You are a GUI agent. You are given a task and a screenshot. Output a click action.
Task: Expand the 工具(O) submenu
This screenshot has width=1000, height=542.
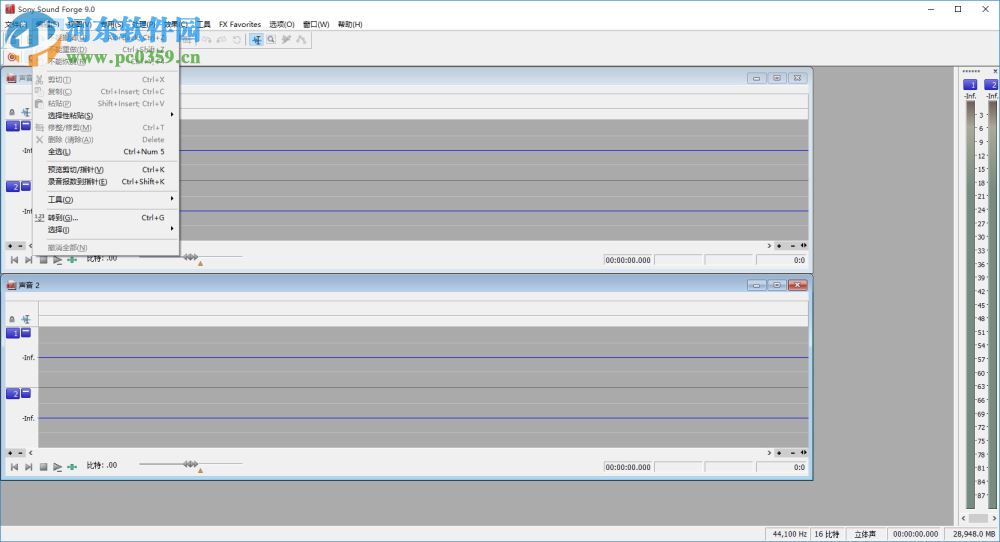tap(106, 200)
